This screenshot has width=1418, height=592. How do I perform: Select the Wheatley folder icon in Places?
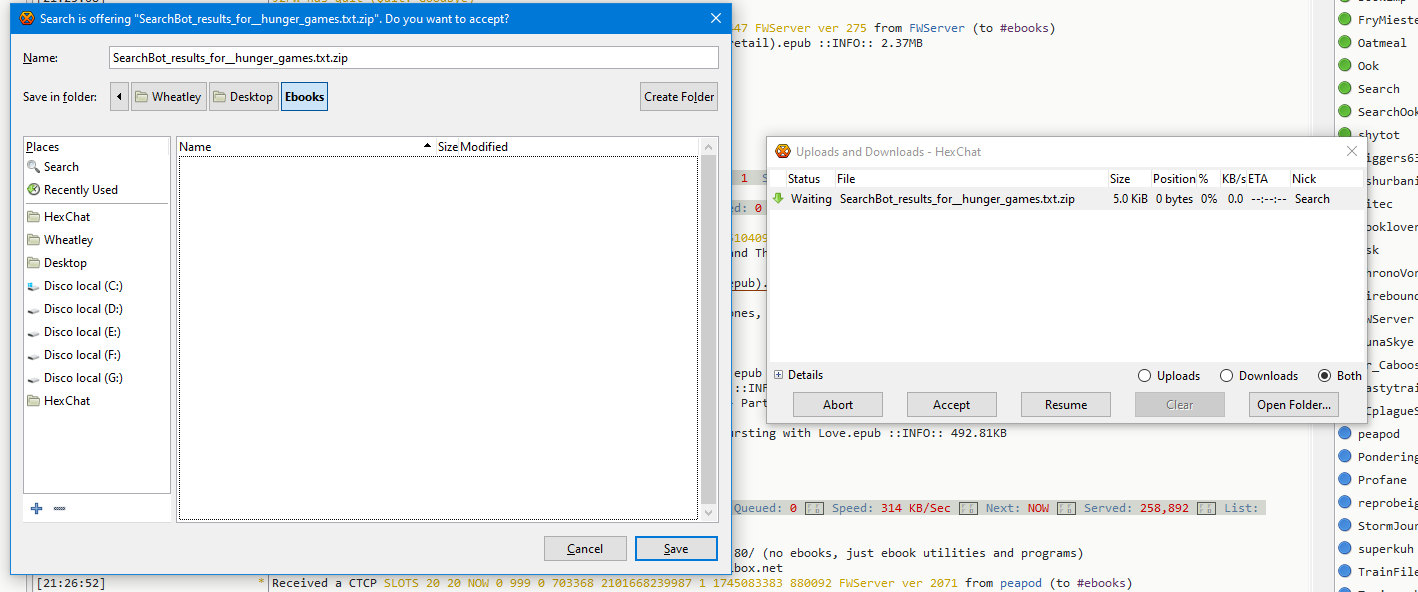[x=33, y=240]
